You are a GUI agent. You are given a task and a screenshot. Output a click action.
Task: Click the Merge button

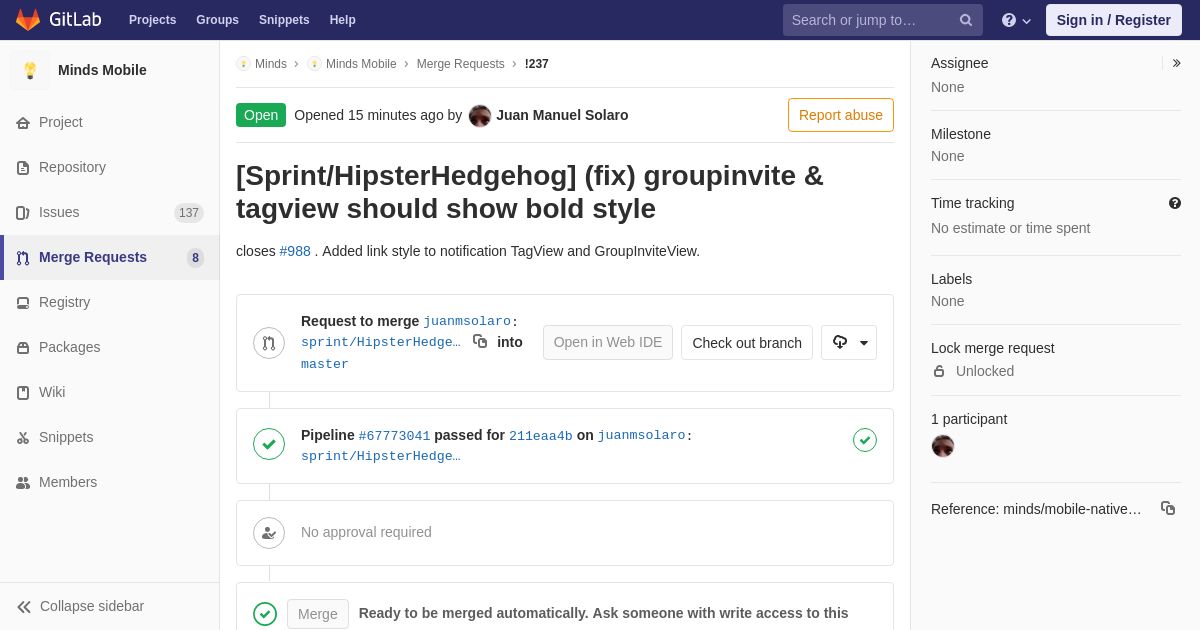pos(318,614)
